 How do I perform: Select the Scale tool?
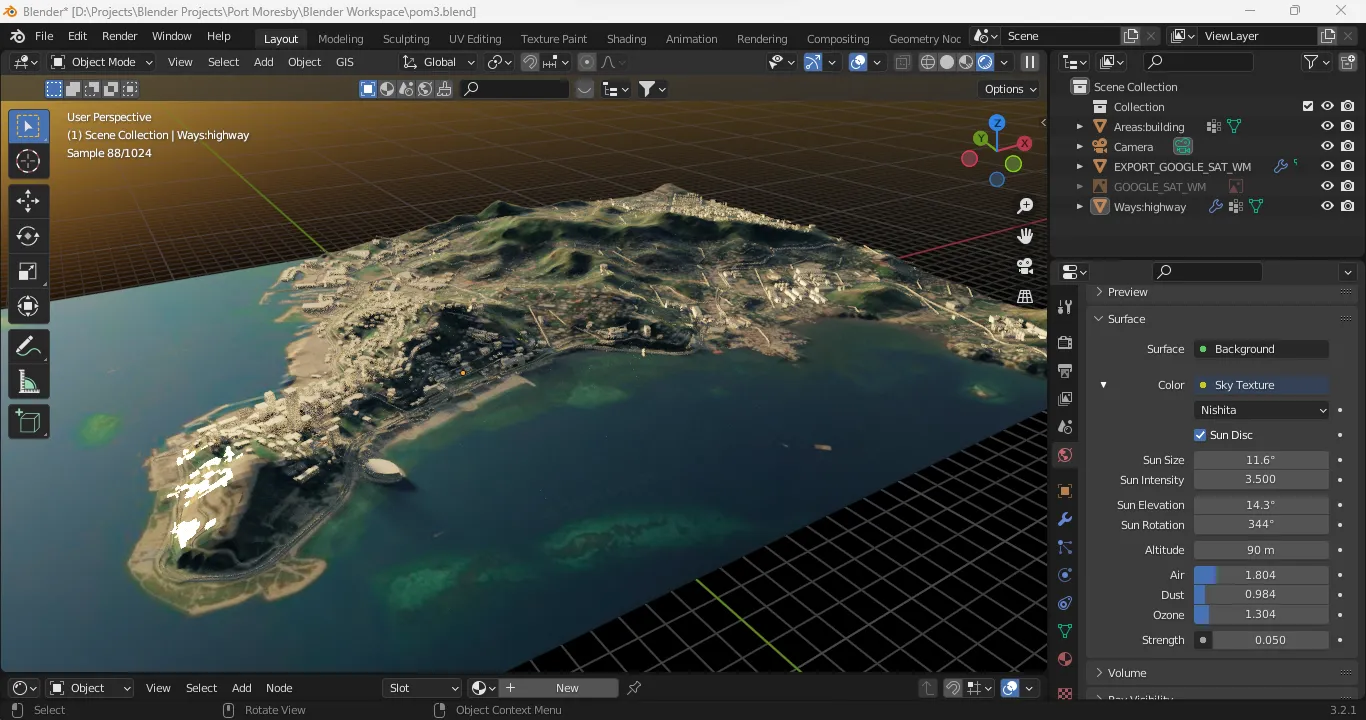[28, 271]
